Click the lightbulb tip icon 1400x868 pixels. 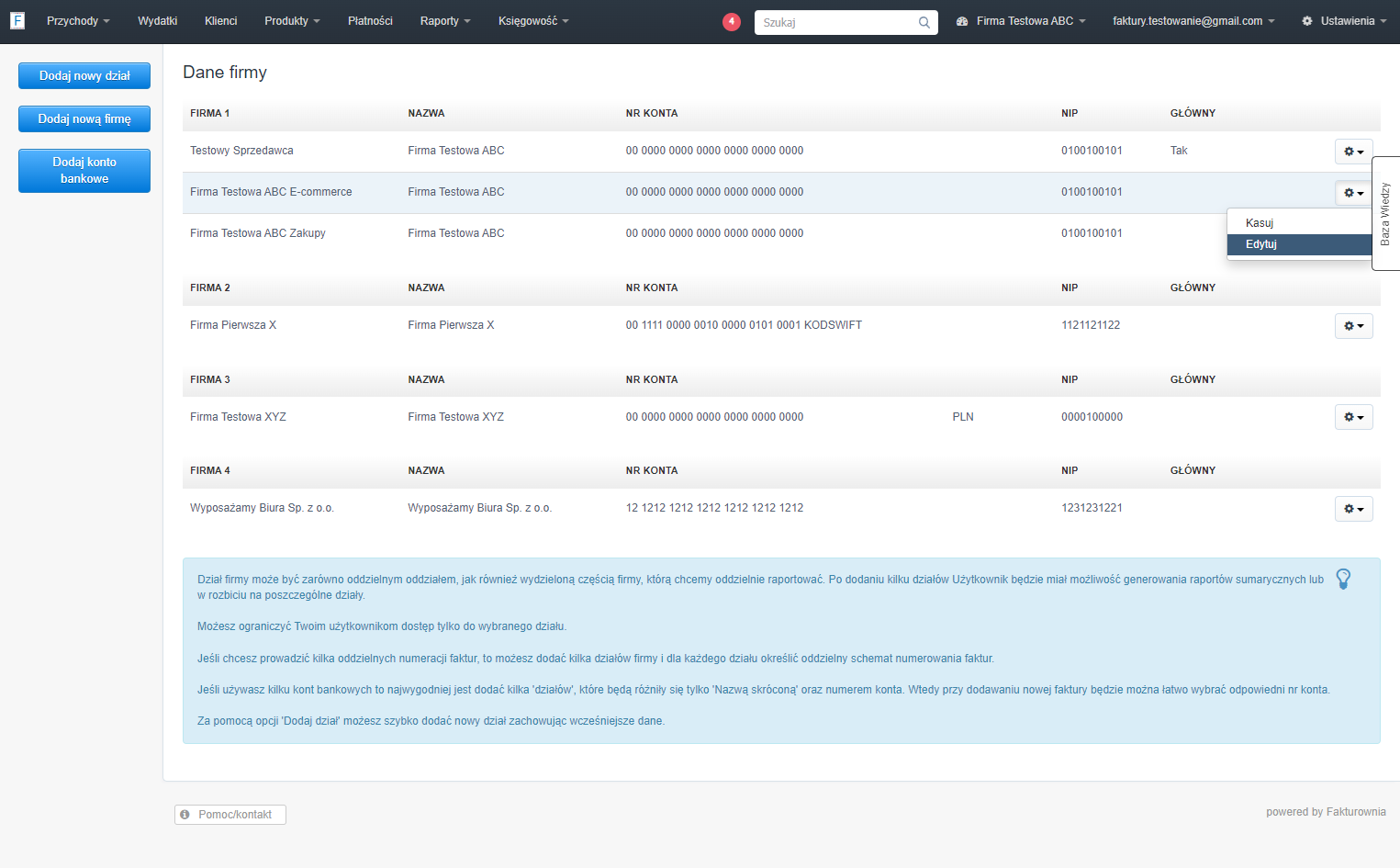point(1343,579)
